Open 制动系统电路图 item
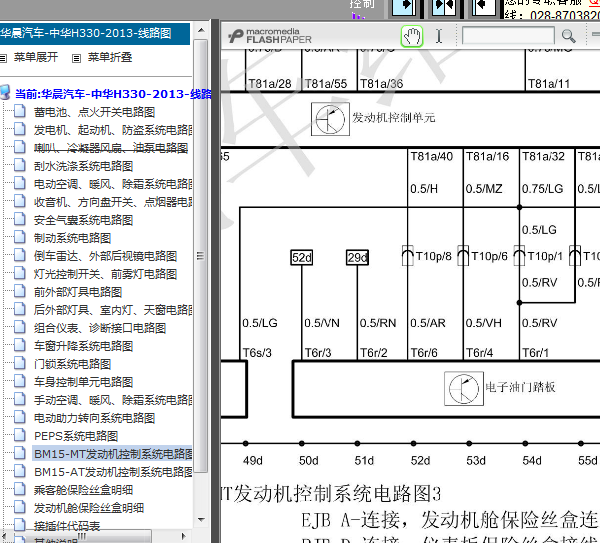600x543 pixels. 72,238
